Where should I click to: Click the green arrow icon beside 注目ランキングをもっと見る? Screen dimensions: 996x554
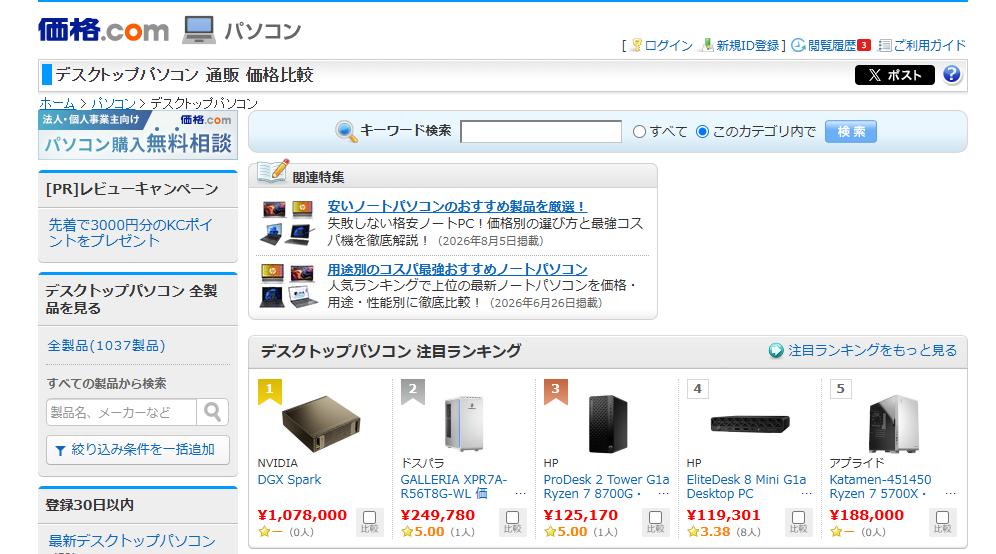pyautogui.click(x=776, y=351)
